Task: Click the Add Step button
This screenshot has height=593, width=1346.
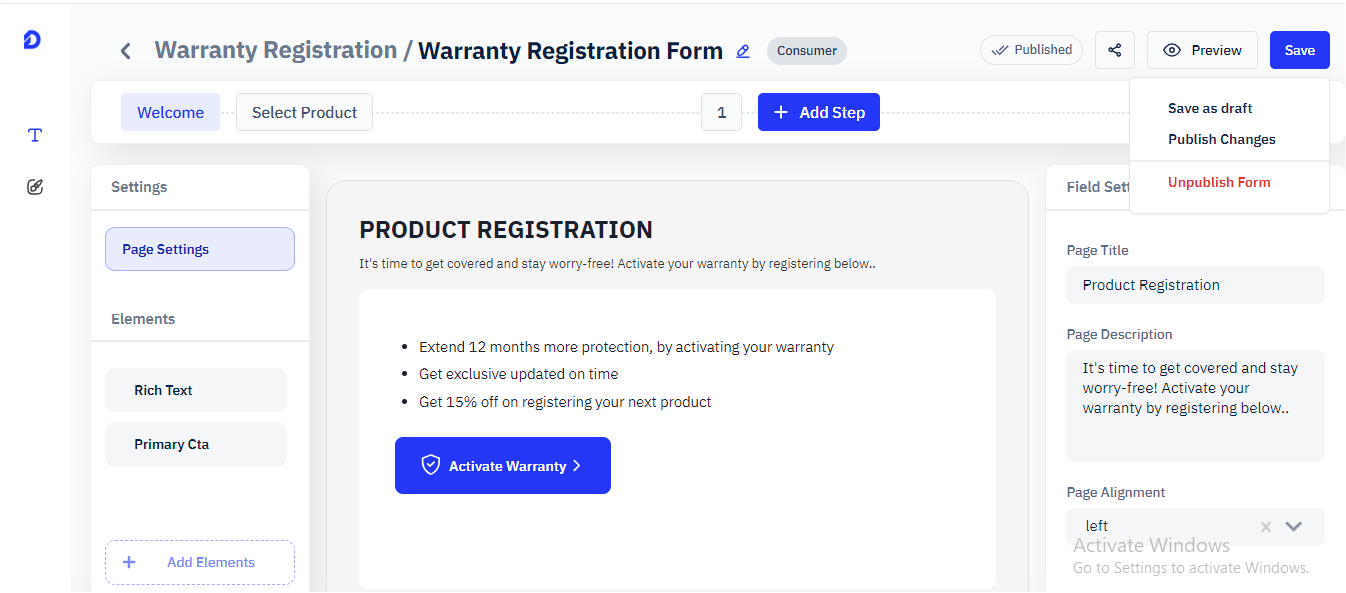Action: point(819,112)
